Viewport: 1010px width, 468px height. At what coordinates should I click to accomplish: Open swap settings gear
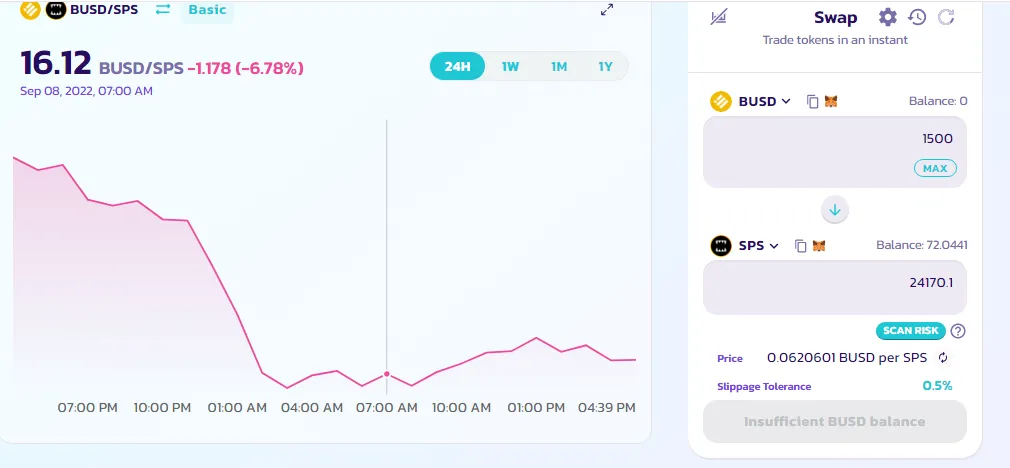[888, 17]
